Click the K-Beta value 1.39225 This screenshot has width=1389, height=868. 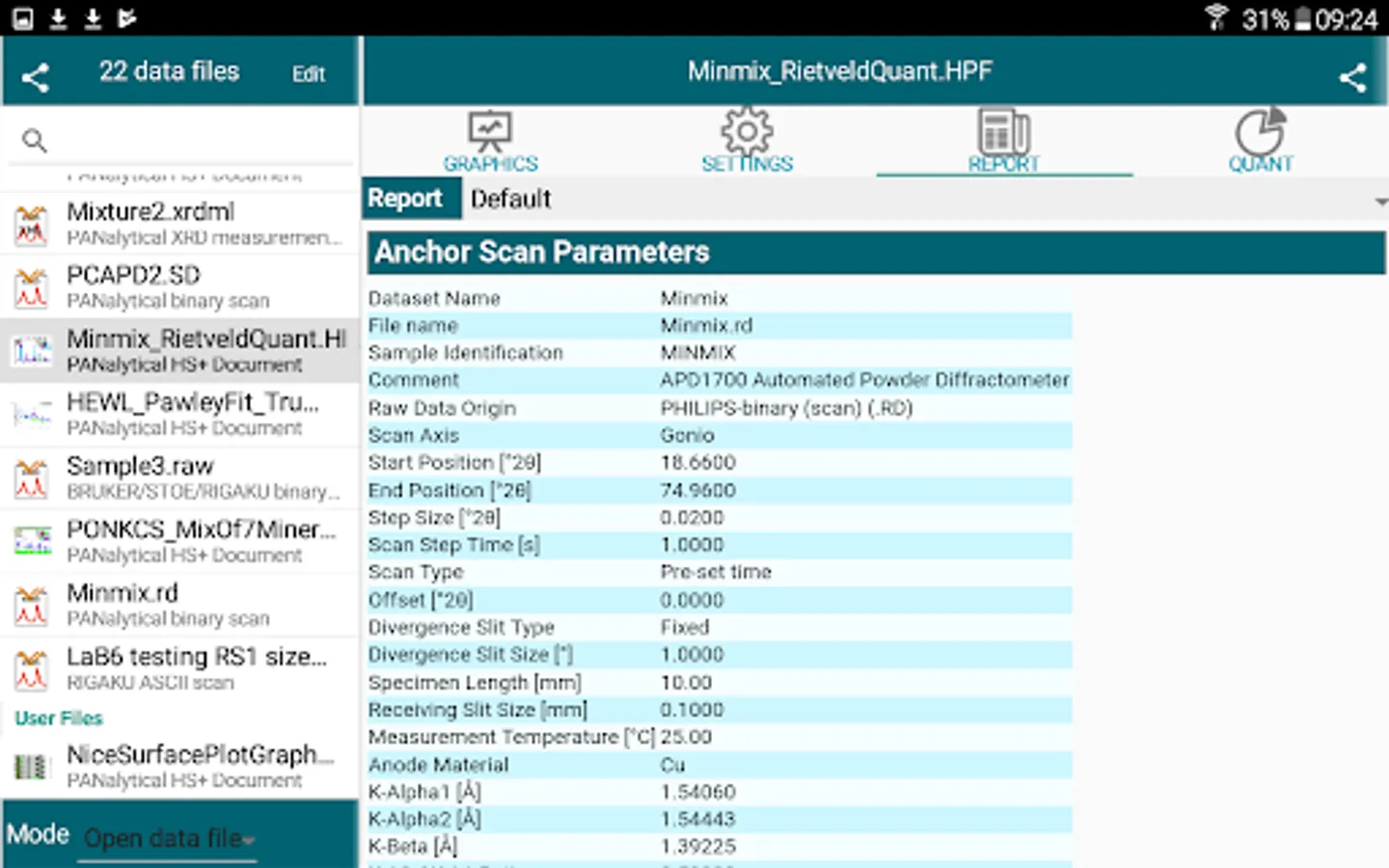pyautogui.click(x=697, y=847)
